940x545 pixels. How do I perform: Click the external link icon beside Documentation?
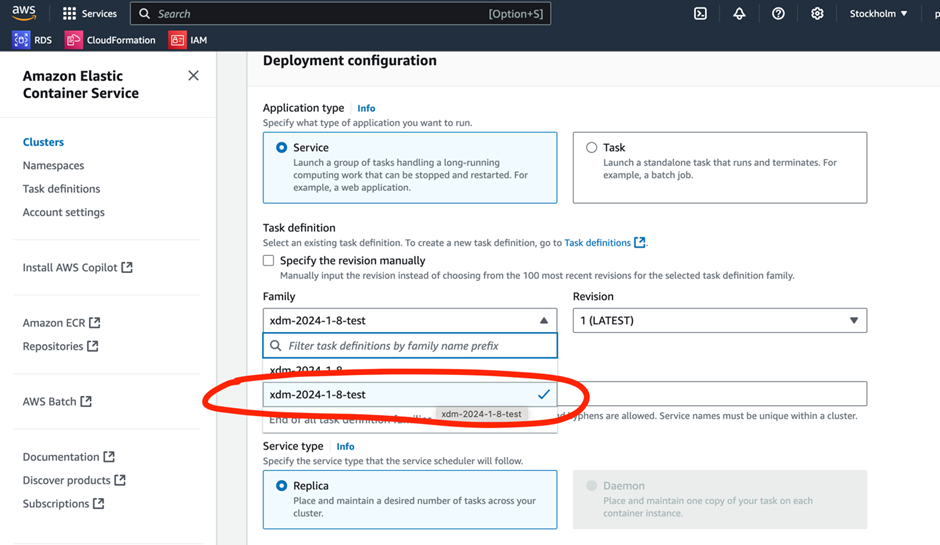click(109, 456)
